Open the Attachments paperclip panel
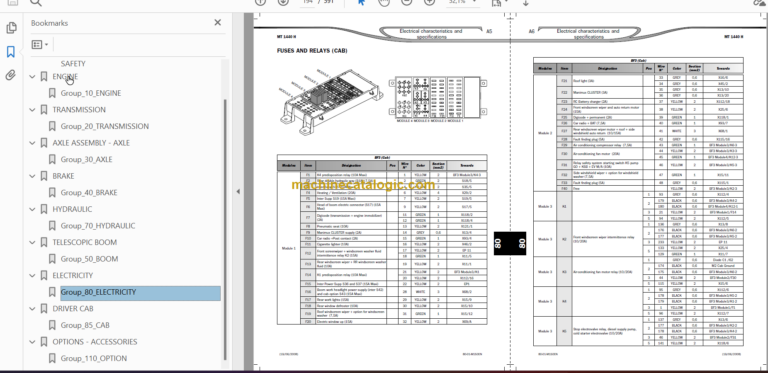This screenshot has height=373, width=768. coord(11,75)
